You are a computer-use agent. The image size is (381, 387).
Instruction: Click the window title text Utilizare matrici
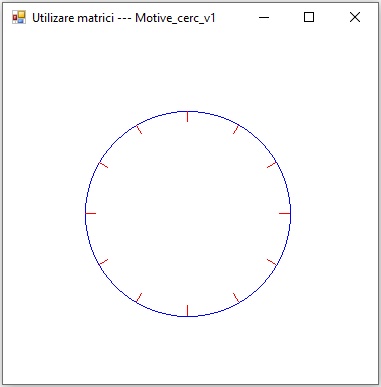point(73,18)
